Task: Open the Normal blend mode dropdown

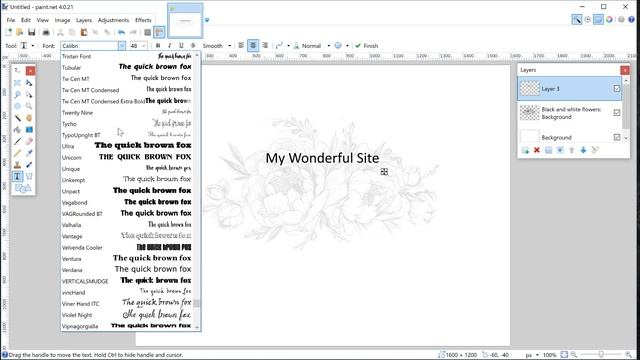Action: tap(329, 46)
